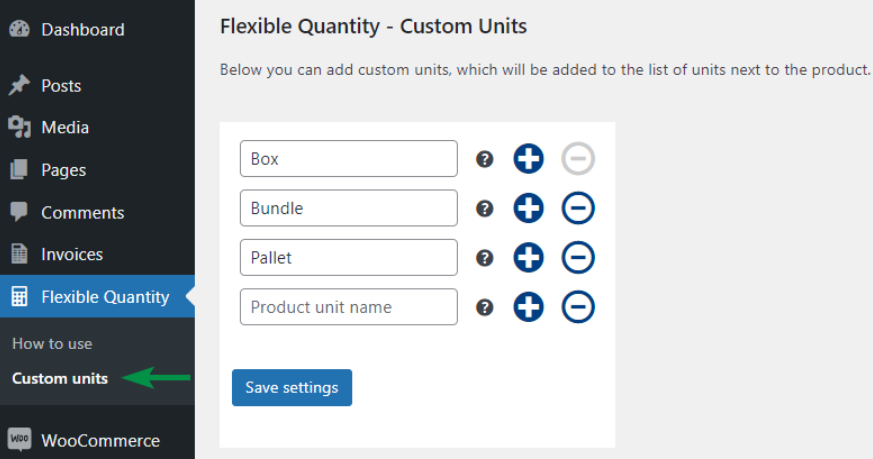Show help tooltip for Bundle unit

point(484,208)
